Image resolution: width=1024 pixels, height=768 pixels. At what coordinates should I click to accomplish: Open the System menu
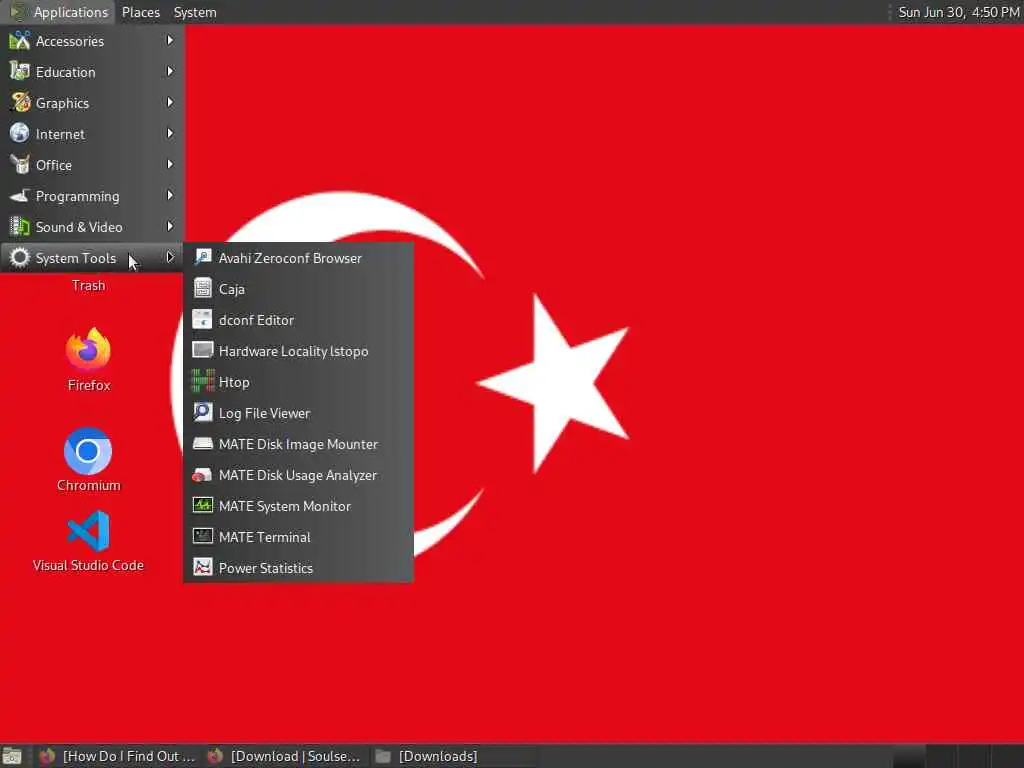point(195,12)
